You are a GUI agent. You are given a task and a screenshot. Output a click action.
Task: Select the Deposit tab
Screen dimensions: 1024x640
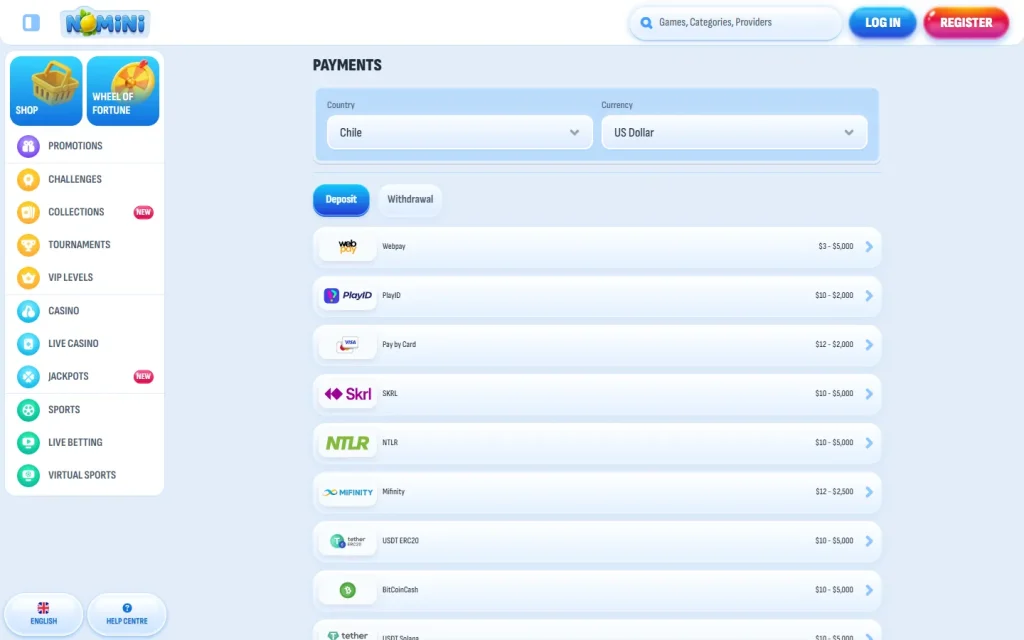pyautogui.click(x=341, y=199)
